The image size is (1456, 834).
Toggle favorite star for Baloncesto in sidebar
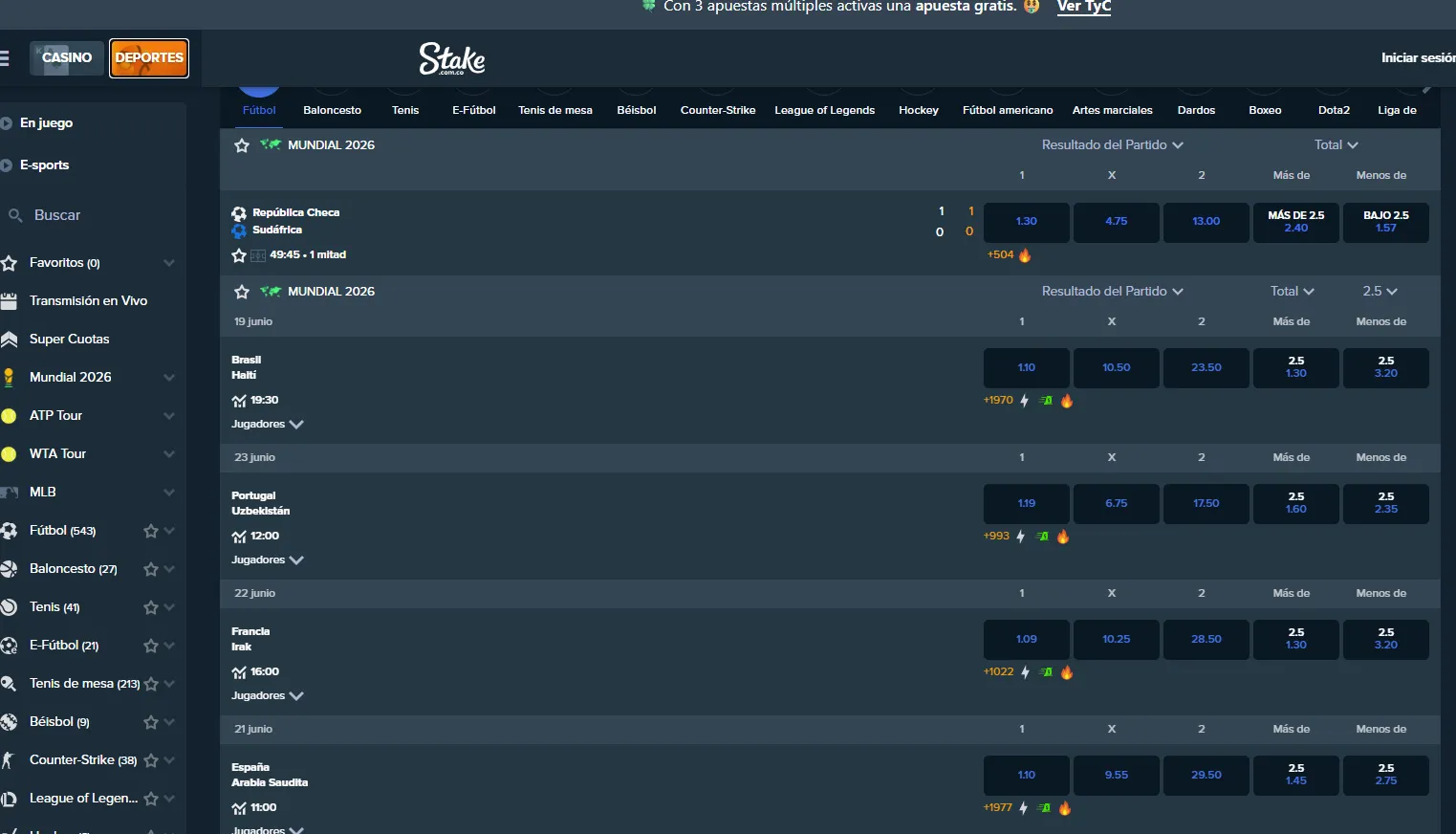point(150,569)
